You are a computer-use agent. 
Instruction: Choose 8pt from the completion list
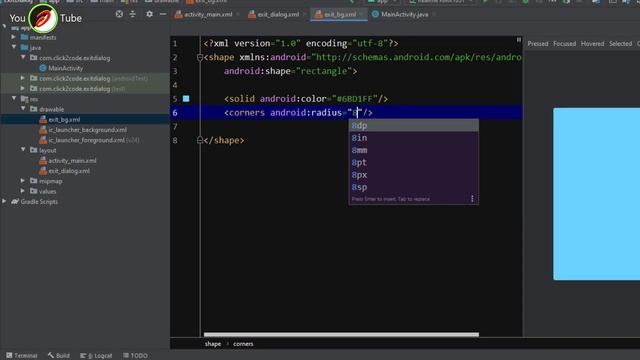[x=413, y=162]
